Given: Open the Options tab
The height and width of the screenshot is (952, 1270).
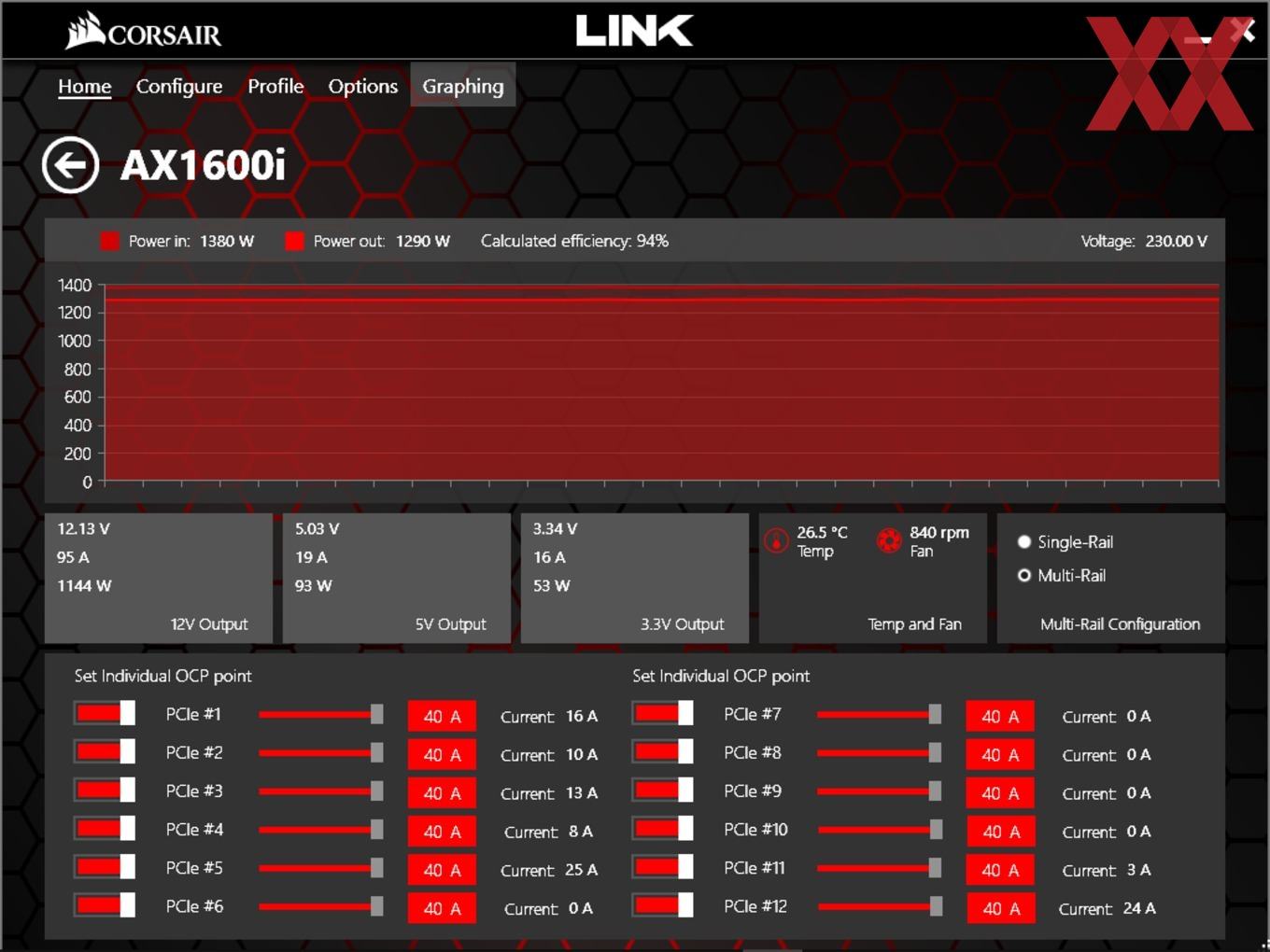Looking at the screenshot, I should 362,87.
